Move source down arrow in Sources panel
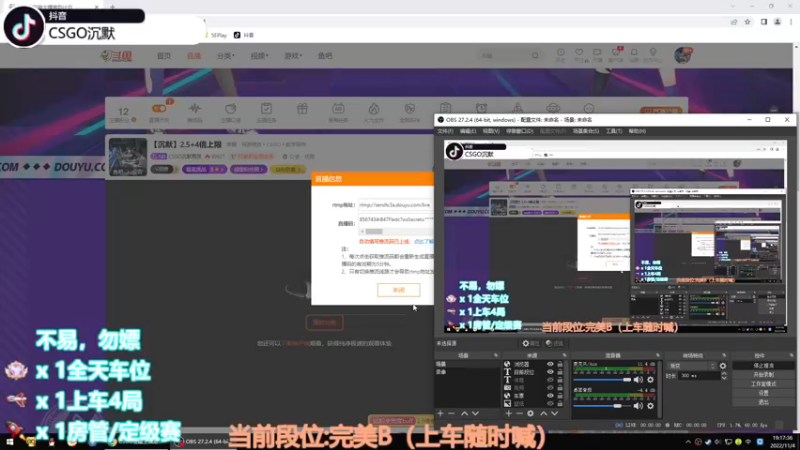 coord(555,413)
